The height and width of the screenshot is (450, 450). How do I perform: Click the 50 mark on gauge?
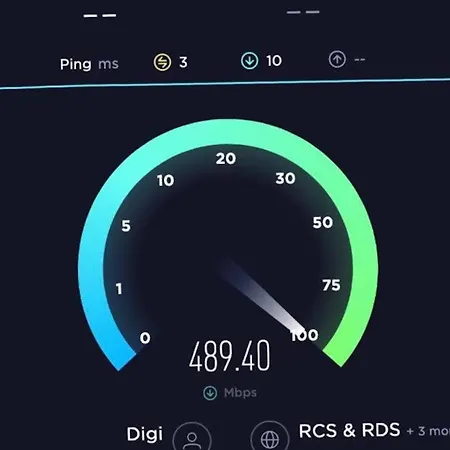322,222
